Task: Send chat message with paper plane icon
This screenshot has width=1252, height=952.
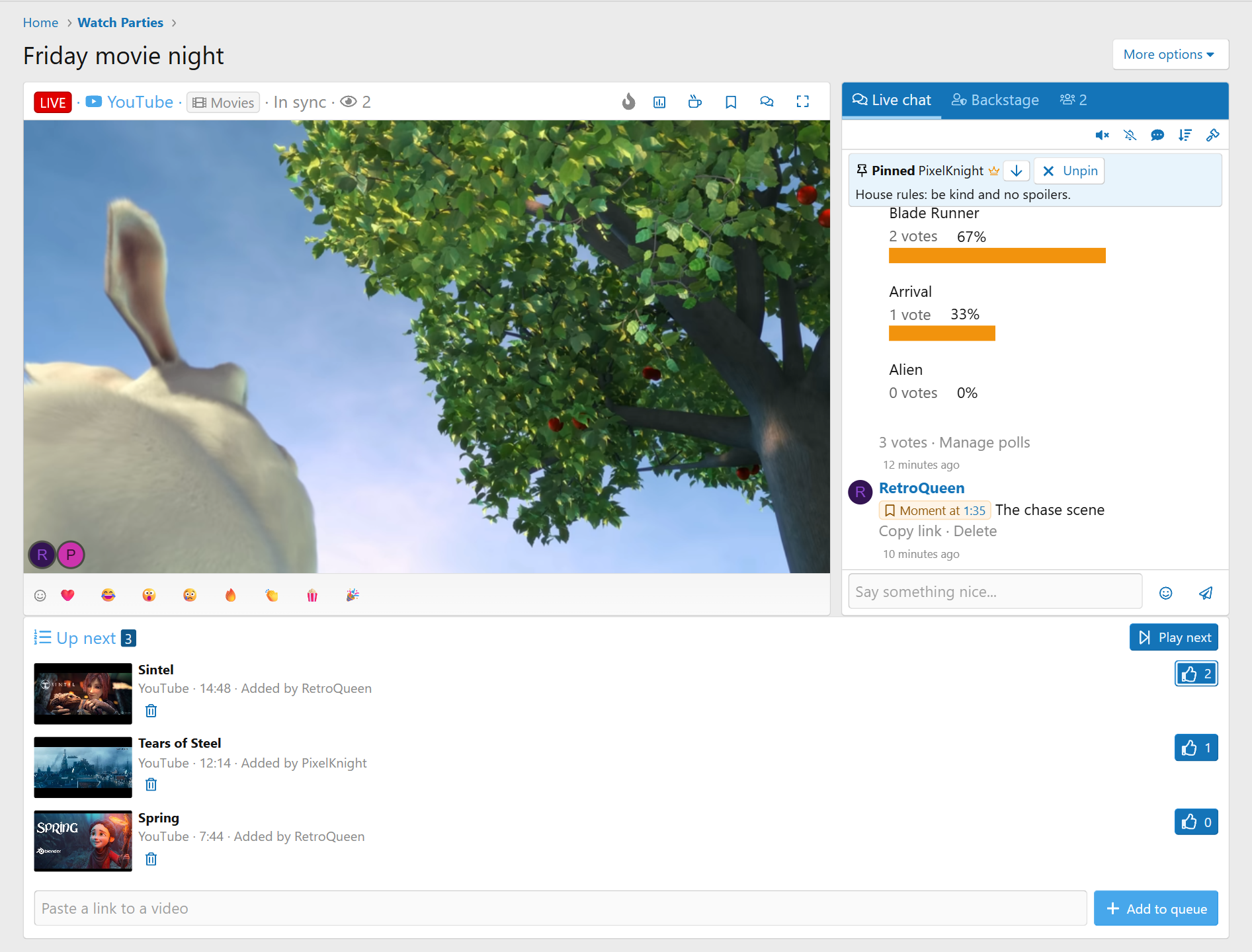Action: coord(1206,593)
